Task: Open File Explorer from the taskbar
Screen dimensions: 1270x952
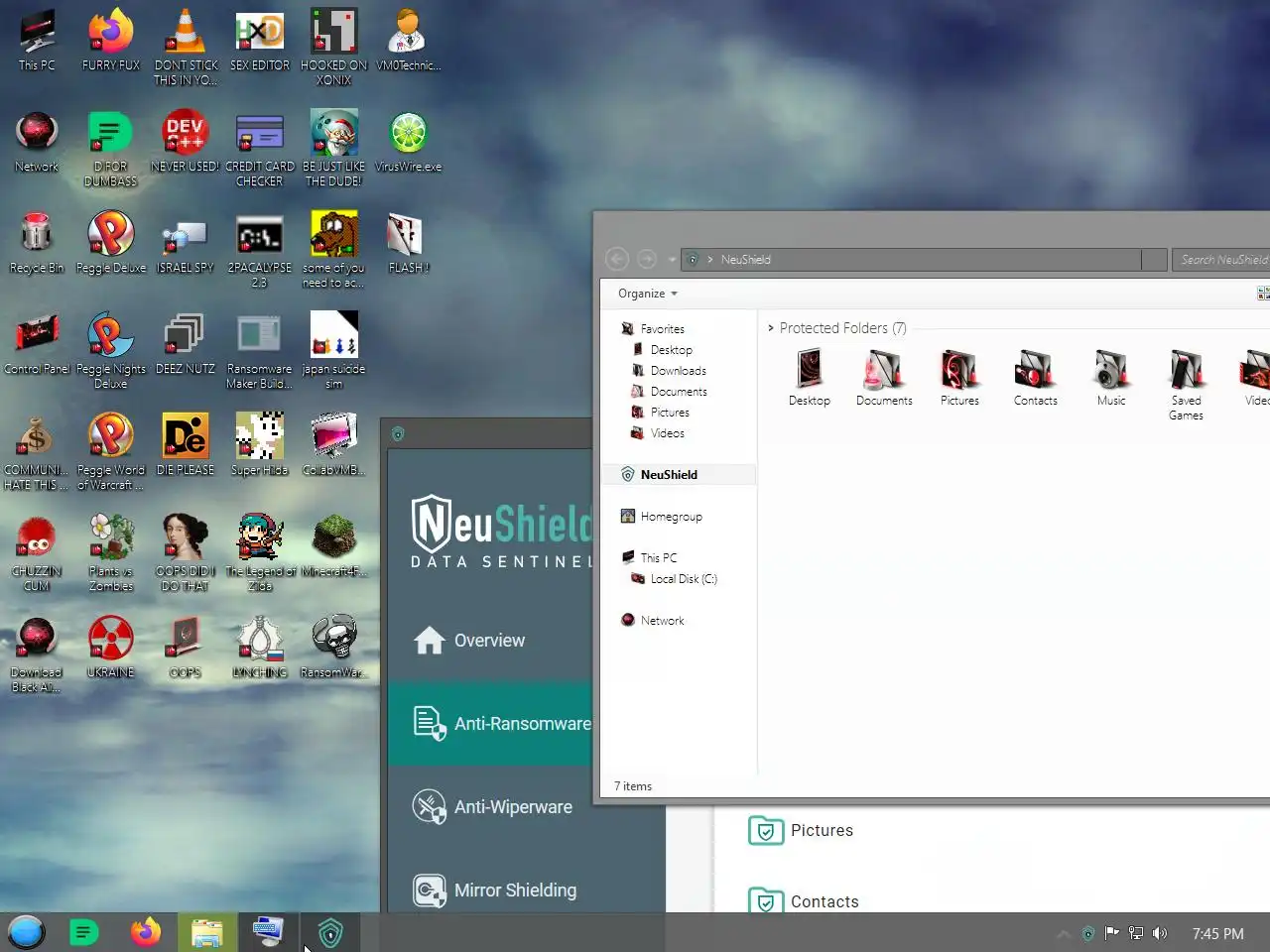Action: click(x=207, y=933)
